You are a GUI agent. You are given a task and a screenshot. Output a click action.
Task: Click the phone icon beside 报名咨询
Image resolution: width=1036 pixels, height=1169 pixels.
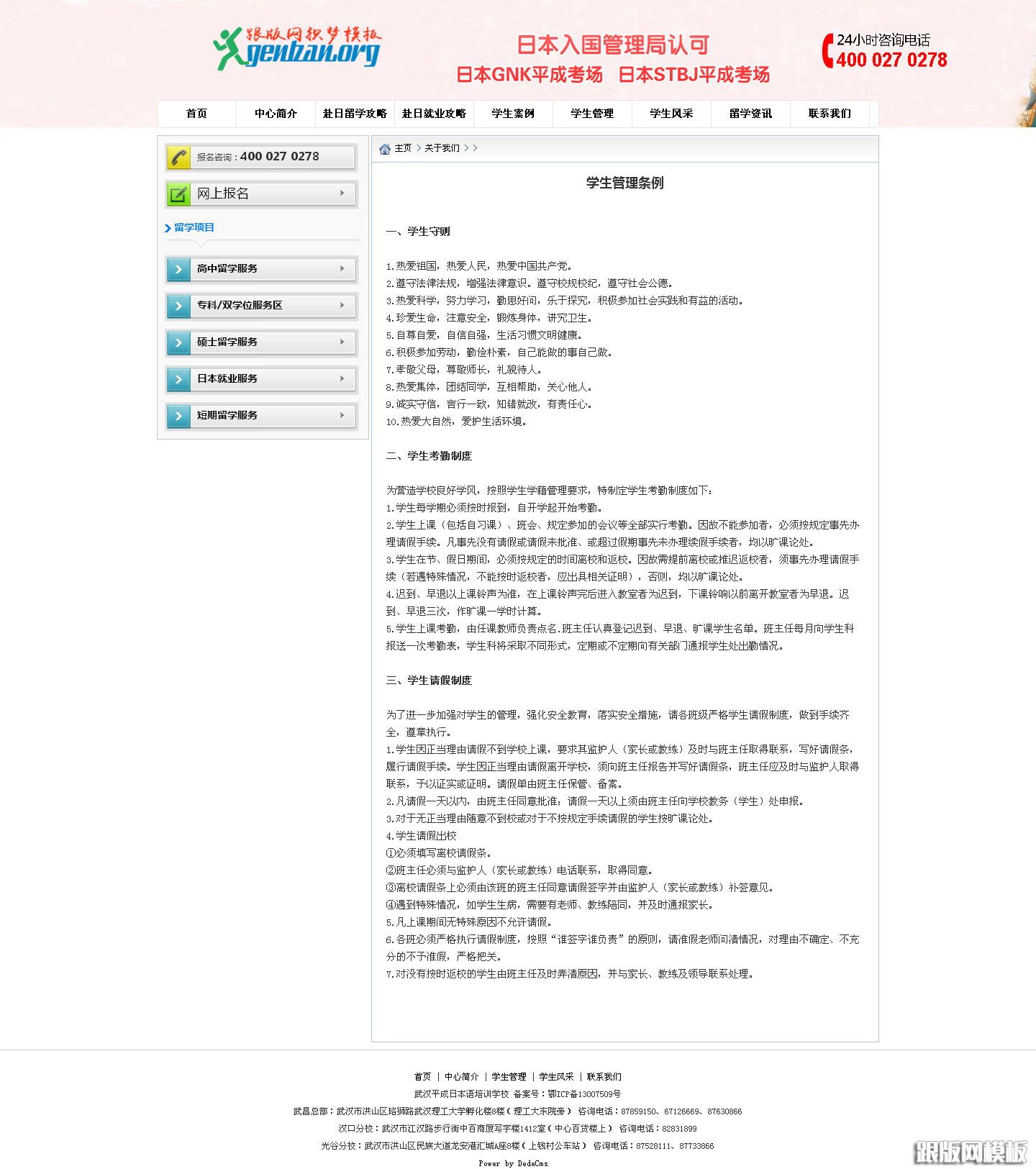pyautogui.click(x=178, y=157)
